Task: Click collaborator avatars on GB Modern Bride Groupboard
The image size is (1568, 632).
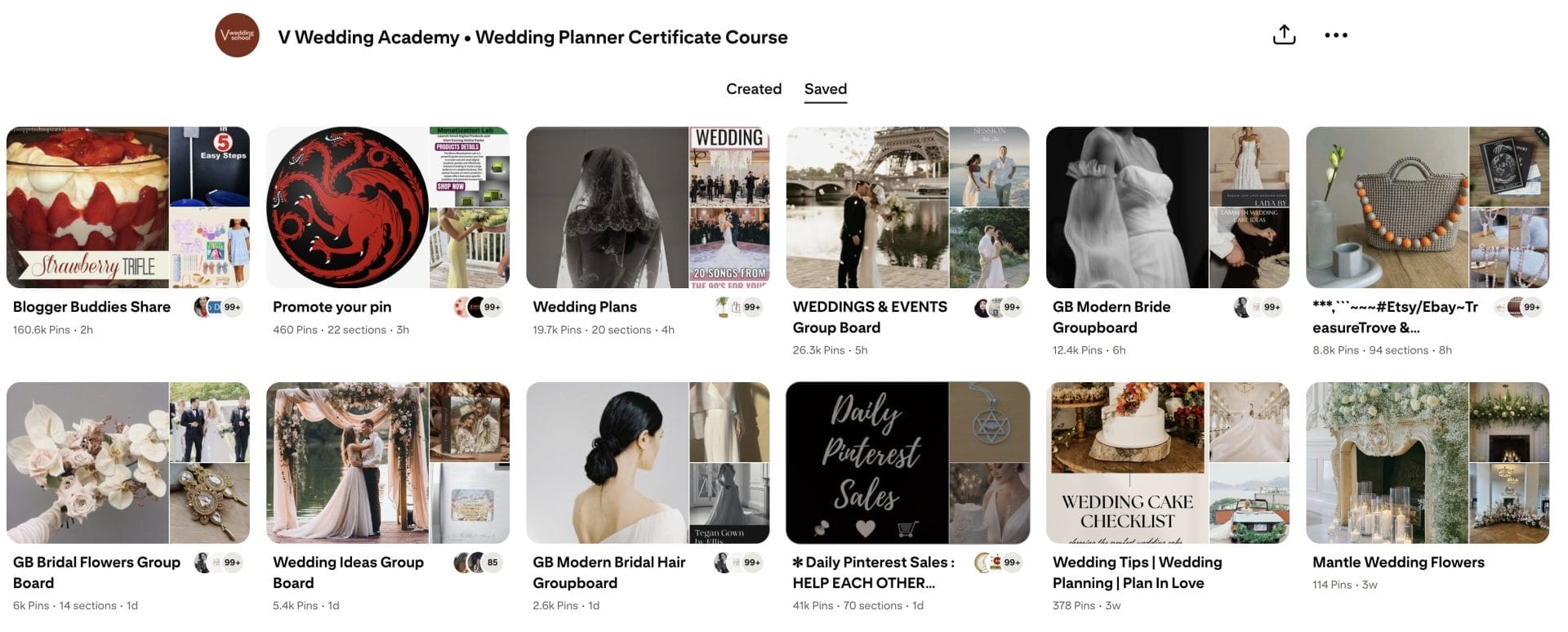Action: [x=1258, y=308]
